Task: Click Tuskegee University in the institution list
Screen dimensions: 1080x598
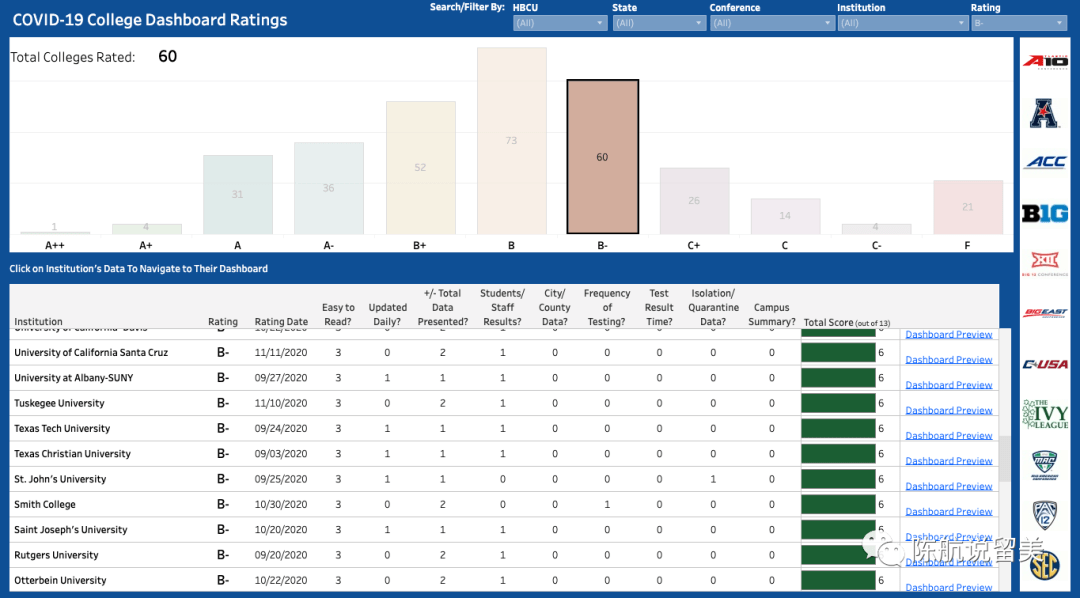Action: point(59,403)
